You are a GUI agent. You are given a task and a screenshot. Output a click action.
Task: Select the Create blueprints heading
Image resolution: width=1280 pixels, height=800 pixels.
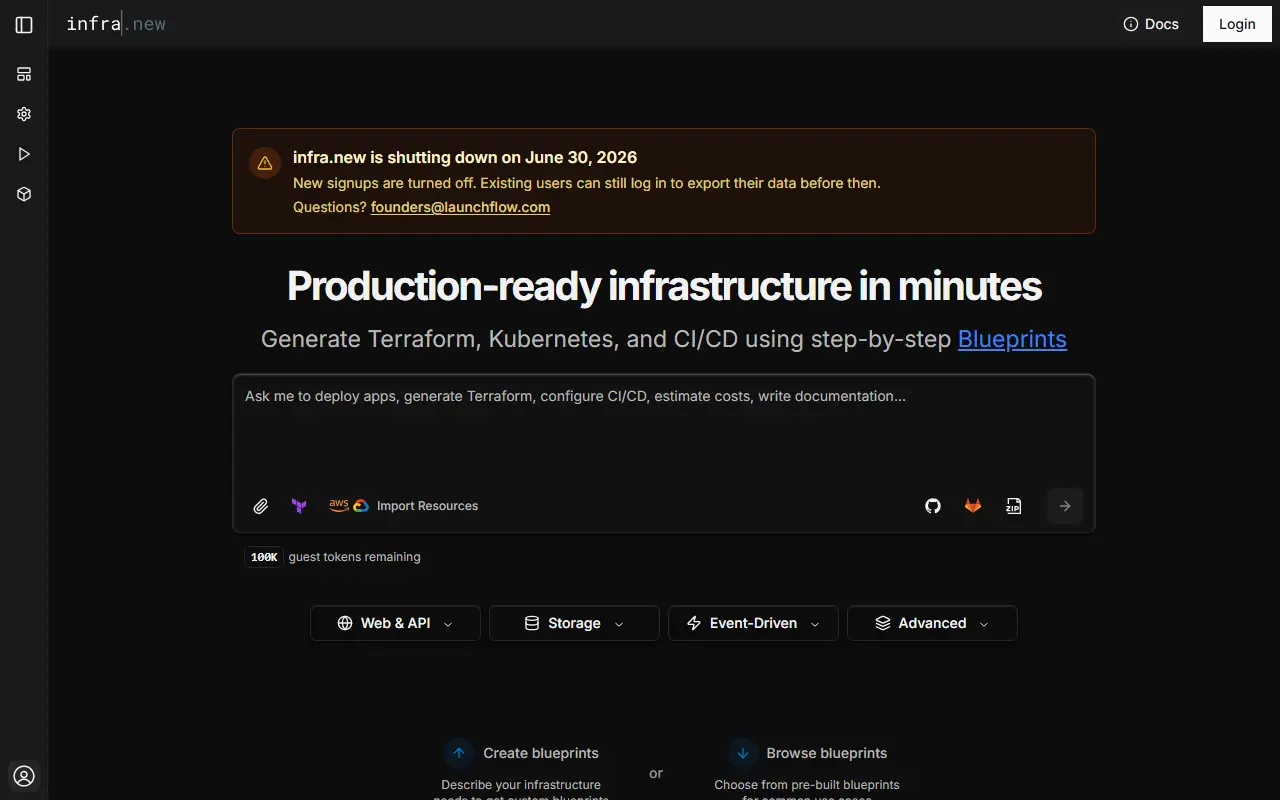click(541, 753)
